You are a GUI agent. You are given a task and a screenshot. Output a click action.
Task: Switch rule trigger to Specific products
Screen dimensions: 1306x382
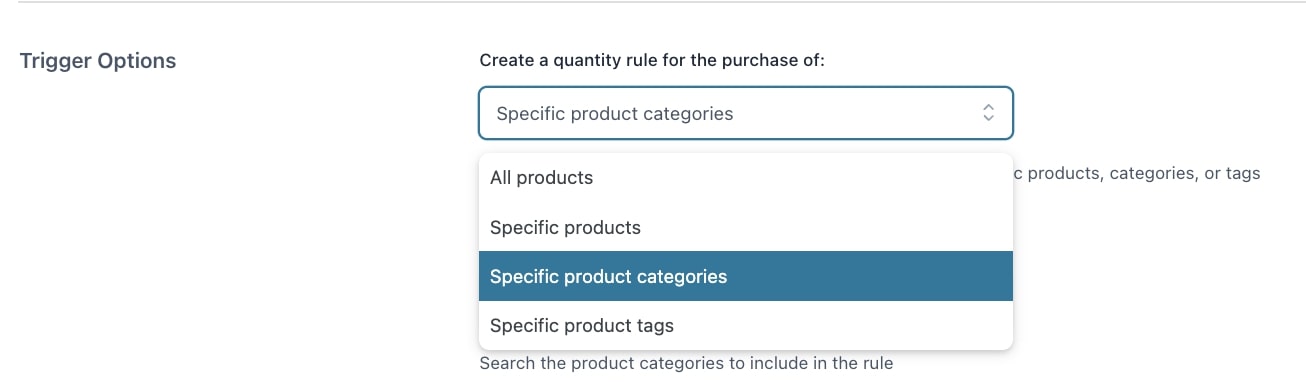[746, 227]
